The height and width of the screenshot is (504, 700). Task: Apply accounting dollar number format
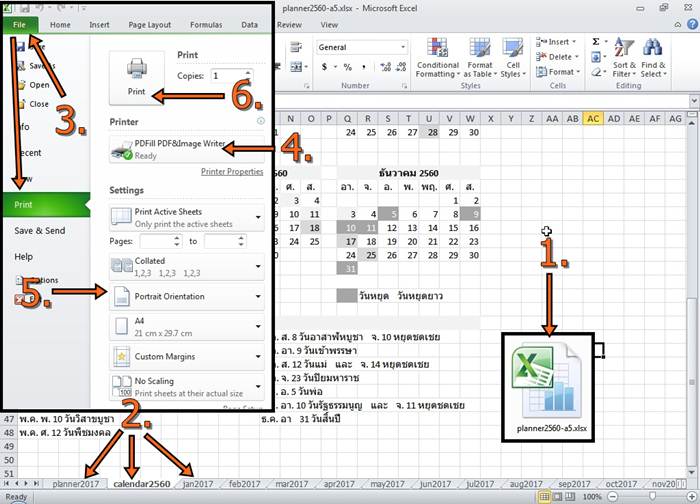[324, 67]
